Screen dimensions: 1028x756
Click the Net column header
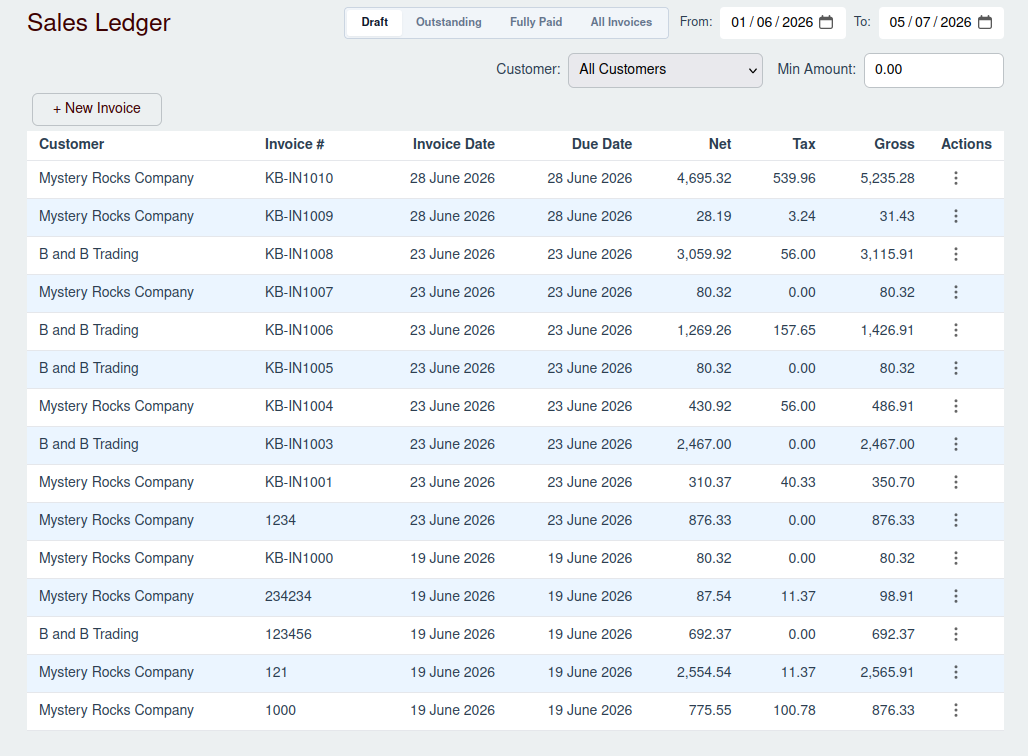click(x=720, y=144)
